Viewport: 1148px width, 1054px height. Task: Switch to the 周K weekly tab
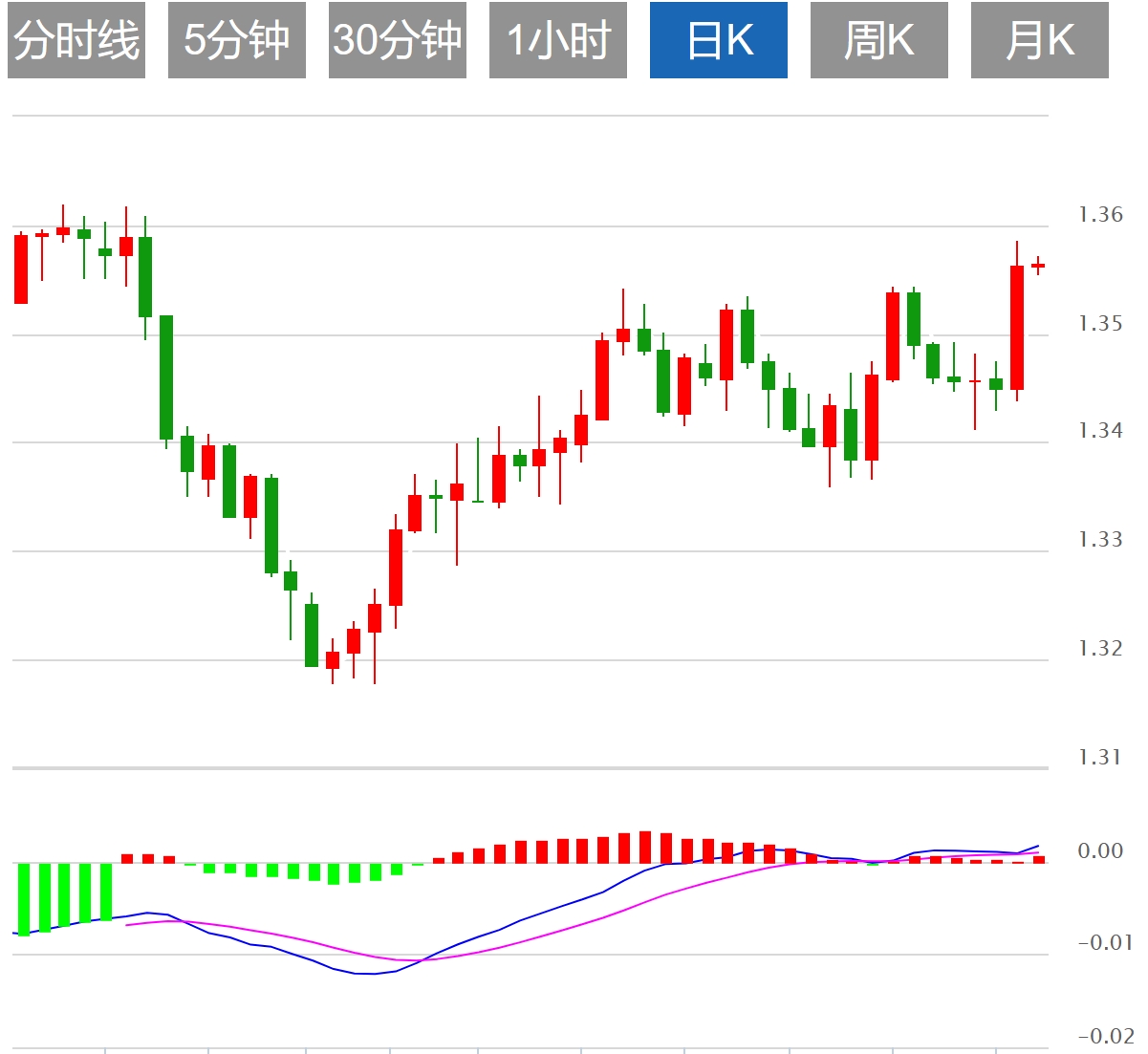(x=879, y=40)
